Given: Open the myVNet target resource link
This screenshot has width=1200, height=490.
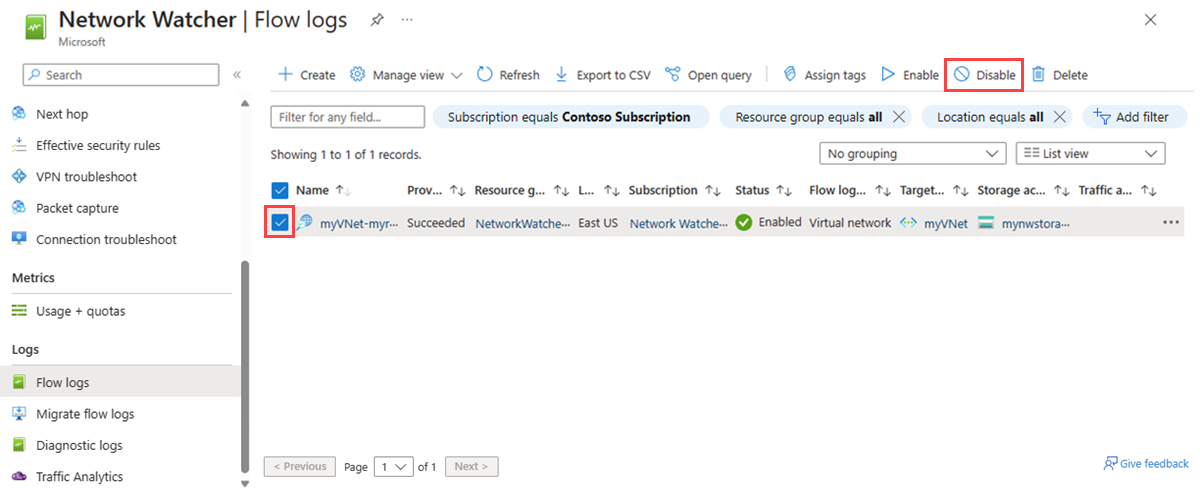Looking at the screenshot, I should 945,223.
